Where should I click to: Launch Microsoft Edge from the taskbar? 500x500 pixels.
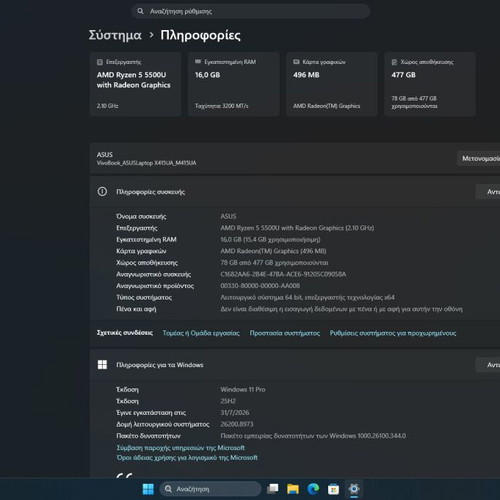(x=313, y=489)
